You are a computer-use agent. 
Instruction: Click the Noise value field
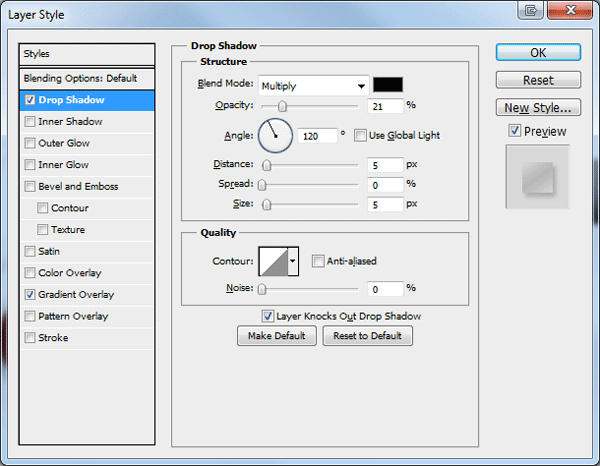(385, 289)
